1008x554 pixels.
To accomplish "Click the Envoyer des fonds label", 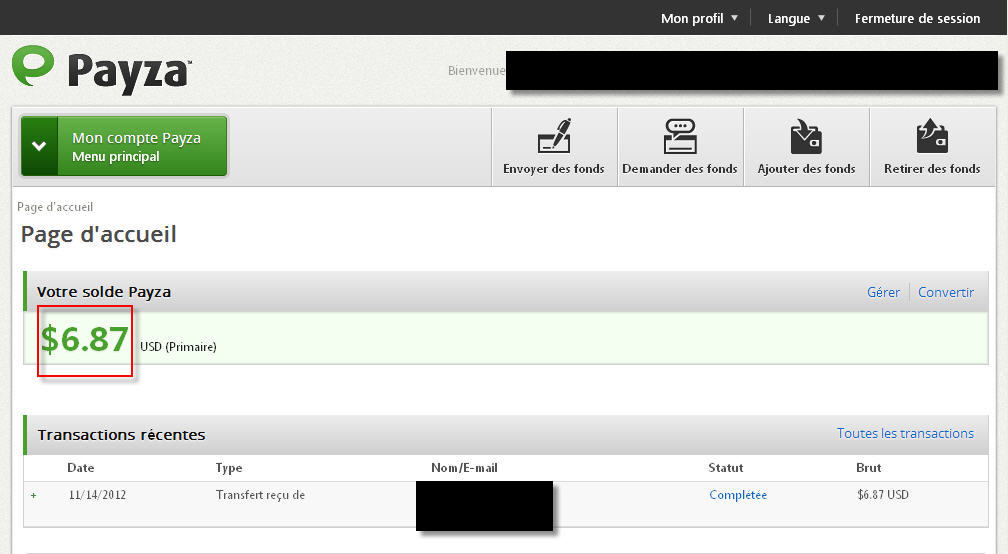I will point(554,169).
